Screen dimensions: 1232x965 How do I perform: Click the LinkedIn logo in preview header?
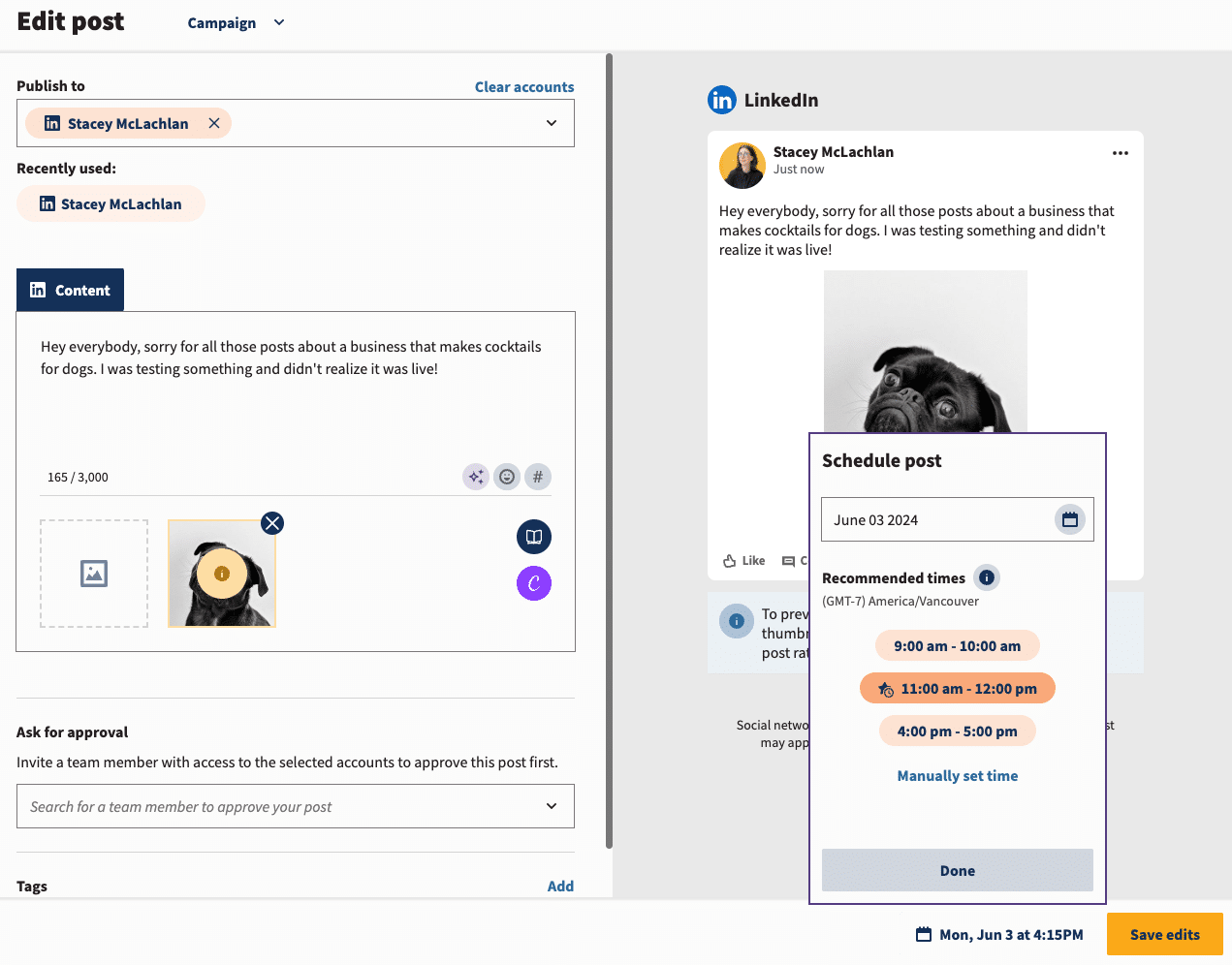pyautogui.click(x=722, y=100)
